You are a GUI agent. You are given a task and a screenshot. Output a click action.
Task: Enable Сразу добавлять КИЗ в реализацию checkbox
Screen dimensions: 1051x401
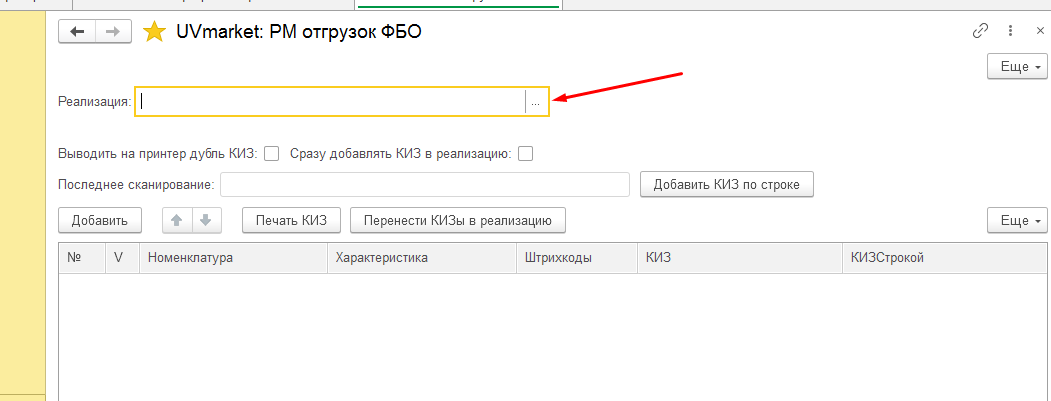[x=526, y=154]
